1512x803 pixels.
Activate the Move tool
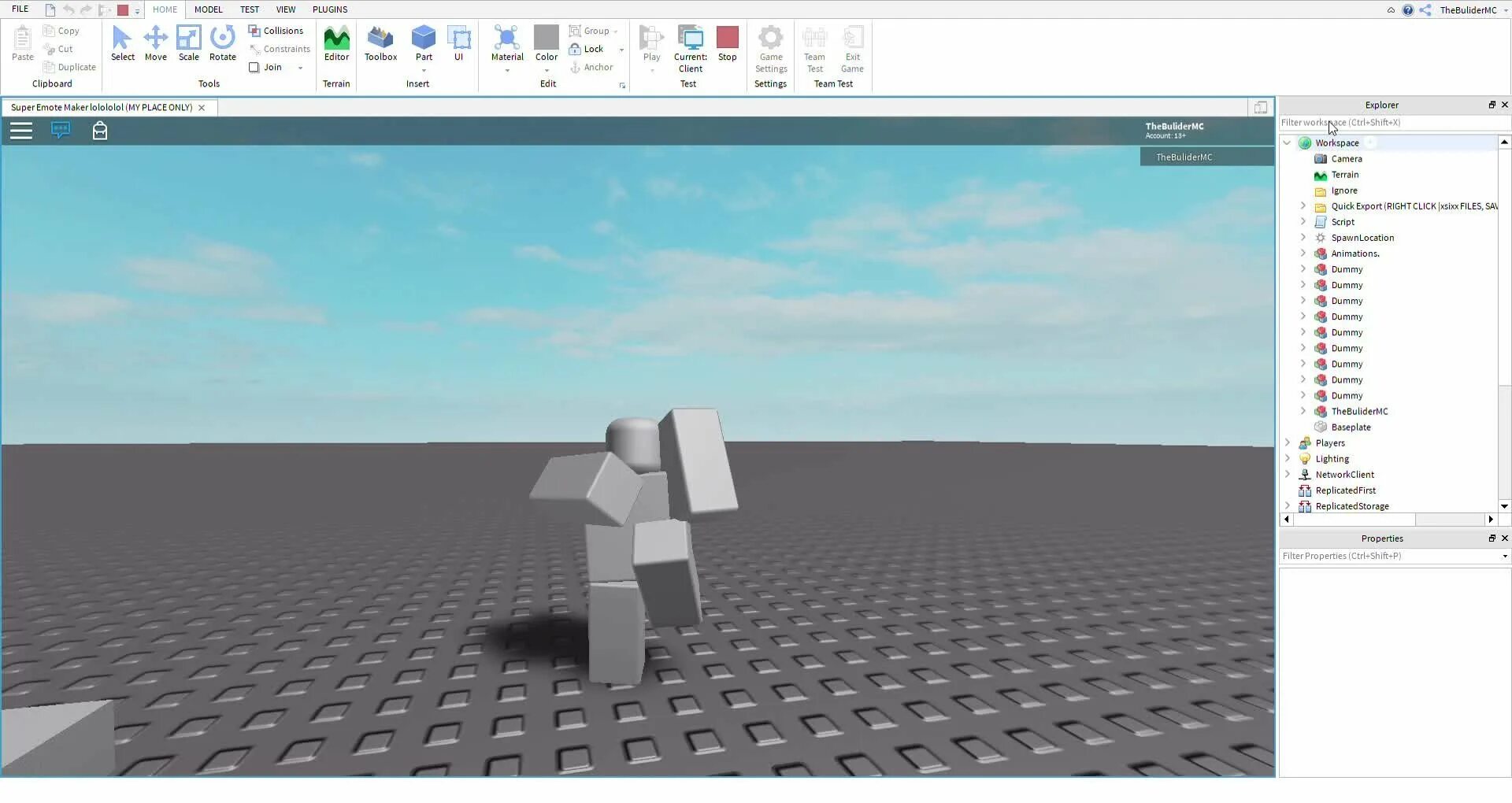pos(155,43)
